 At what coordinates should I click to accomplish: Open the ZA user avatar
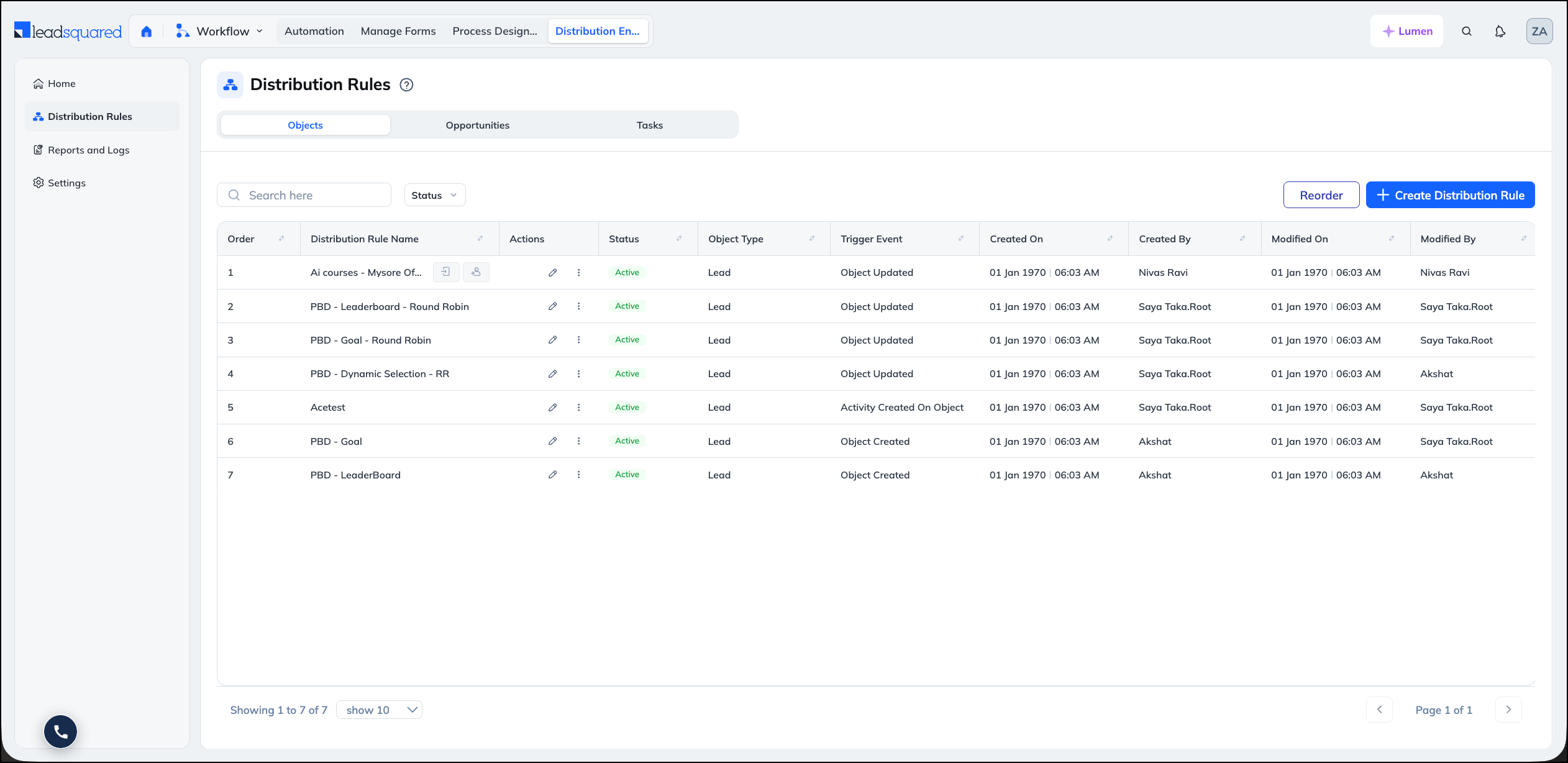click(1539, 31)
